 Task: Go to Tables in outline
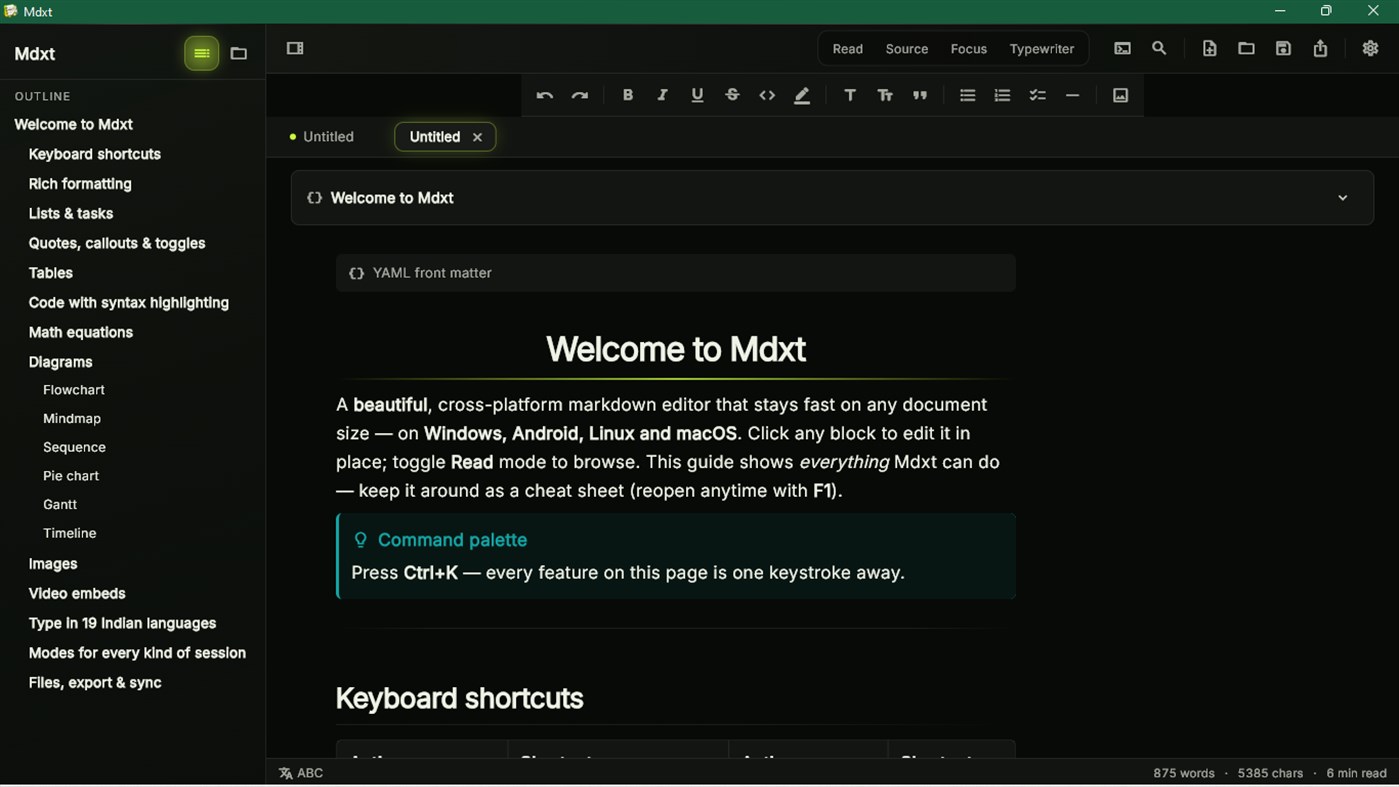[x=51, y=273]
